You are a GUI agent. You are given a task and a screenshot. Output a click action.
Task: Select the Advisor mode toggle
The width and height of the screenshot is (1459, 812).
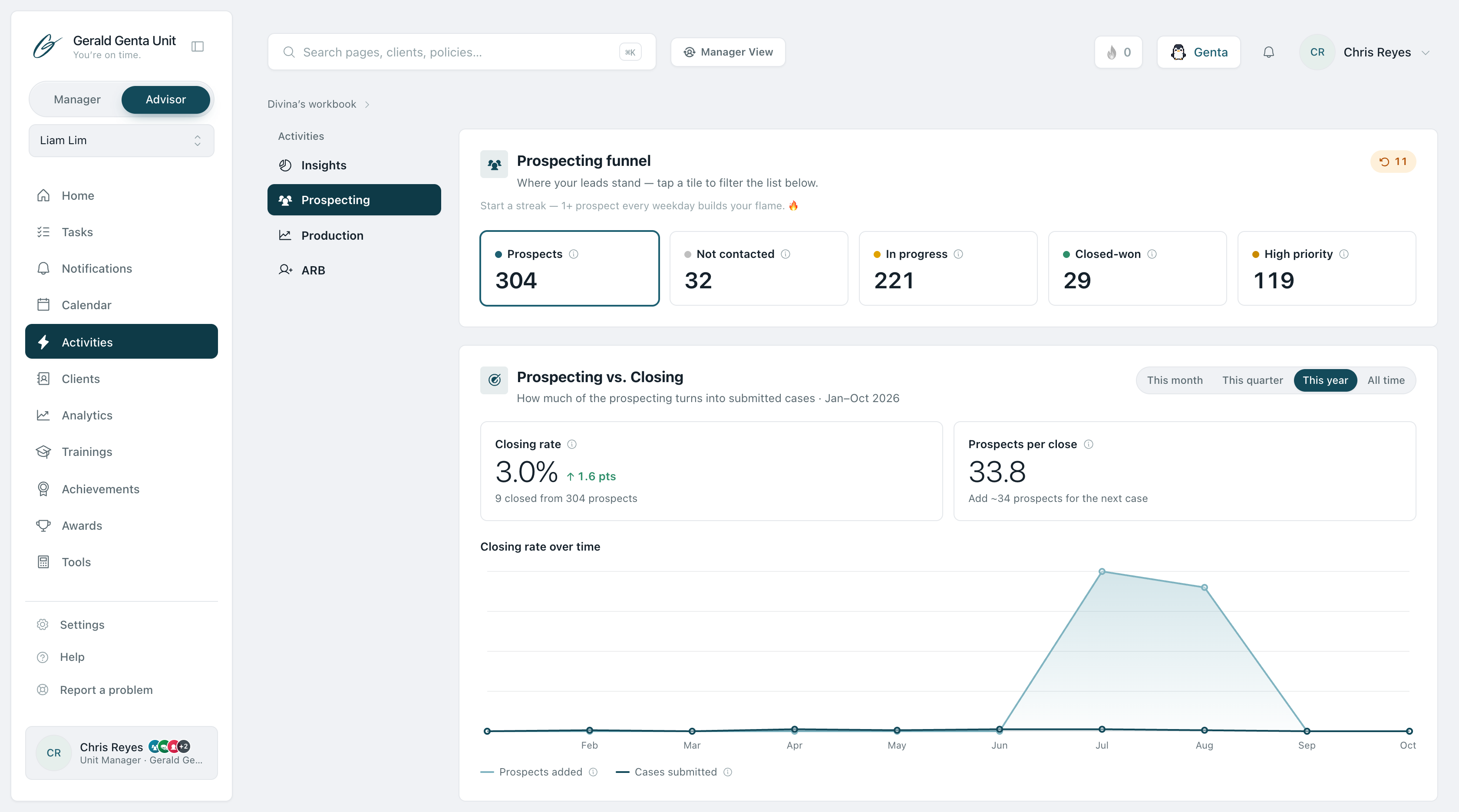click(x=165, y=100)
